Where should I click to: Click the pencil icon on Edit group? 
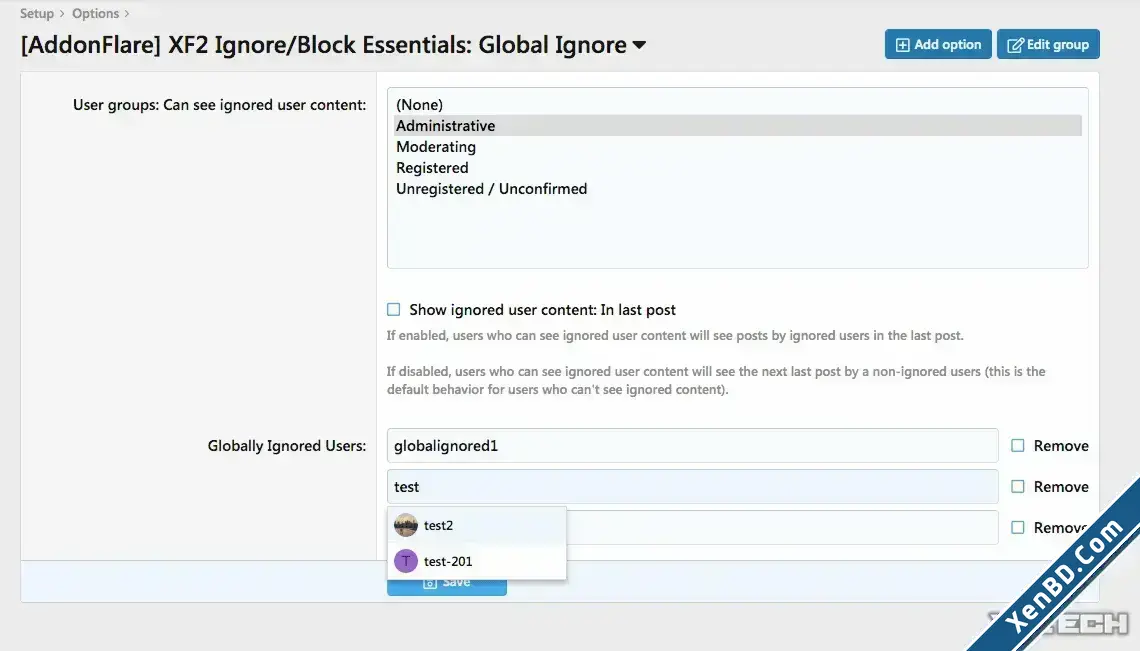click(x=1015, y=45)
